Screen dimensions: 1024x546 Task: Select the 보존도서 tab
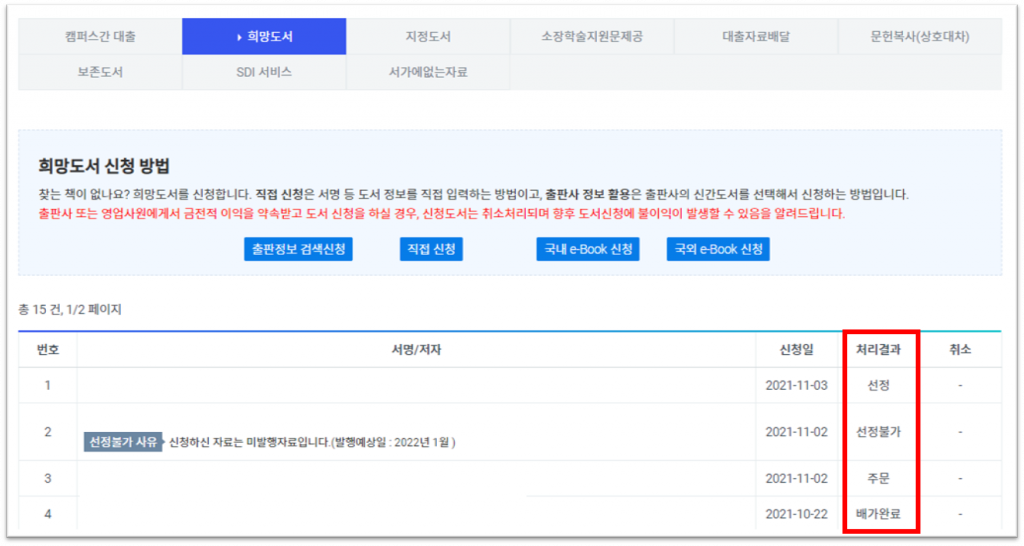(100, 72)
